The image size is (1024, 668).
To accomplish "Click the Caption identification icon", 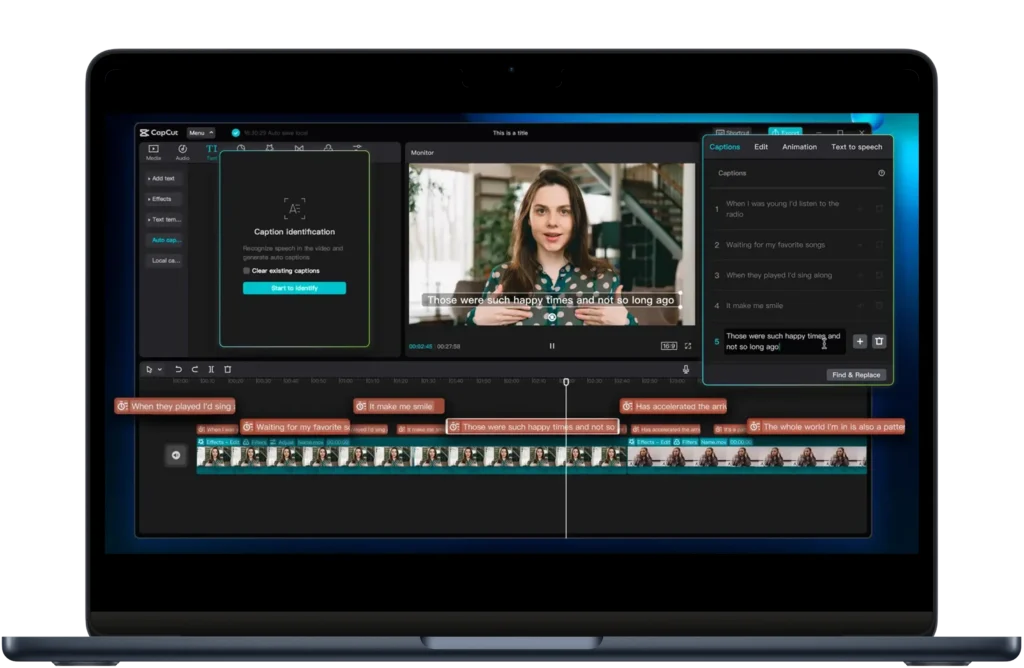I will coord(295,208).
